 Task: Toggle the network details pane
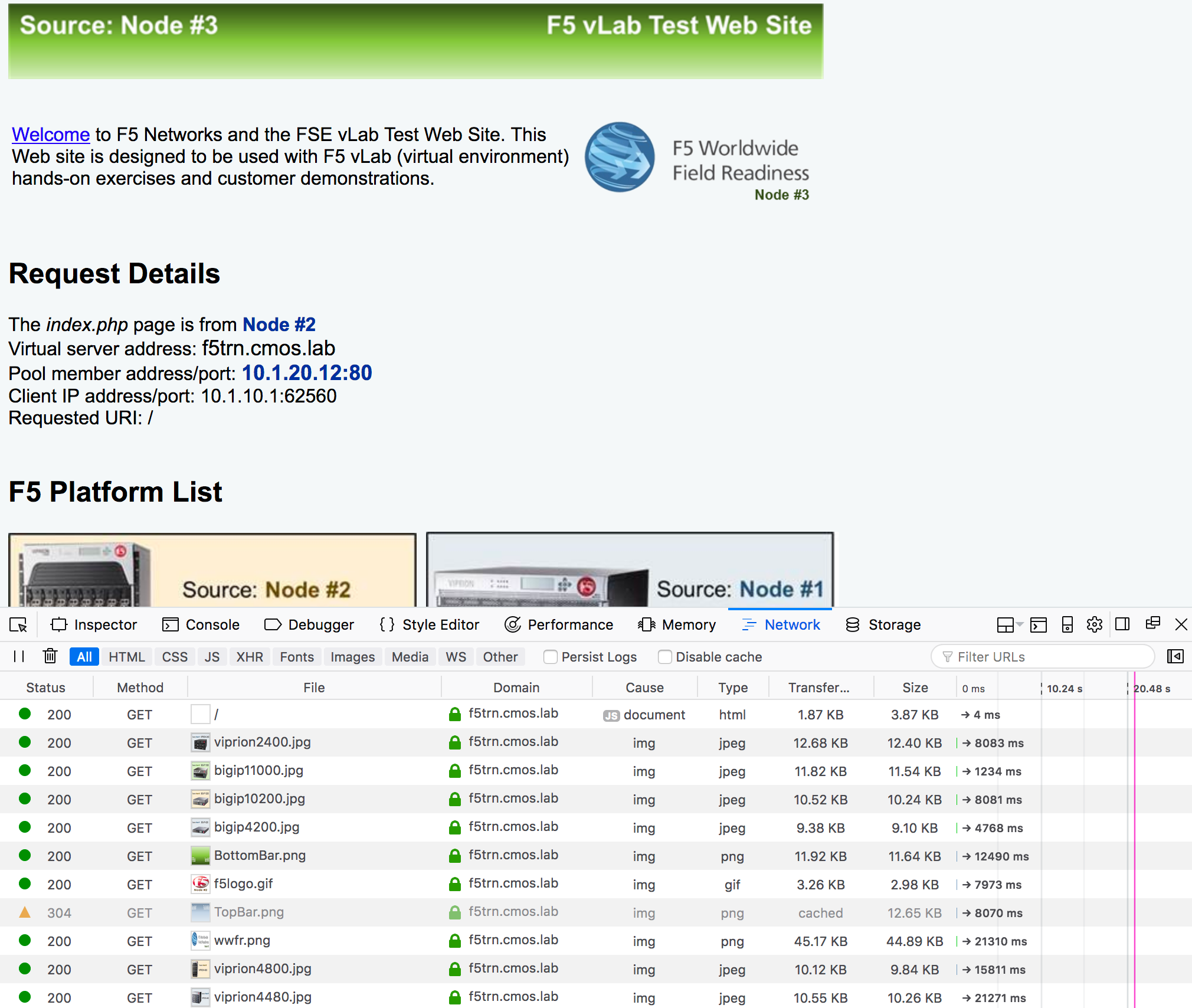tap(1175, 656)
